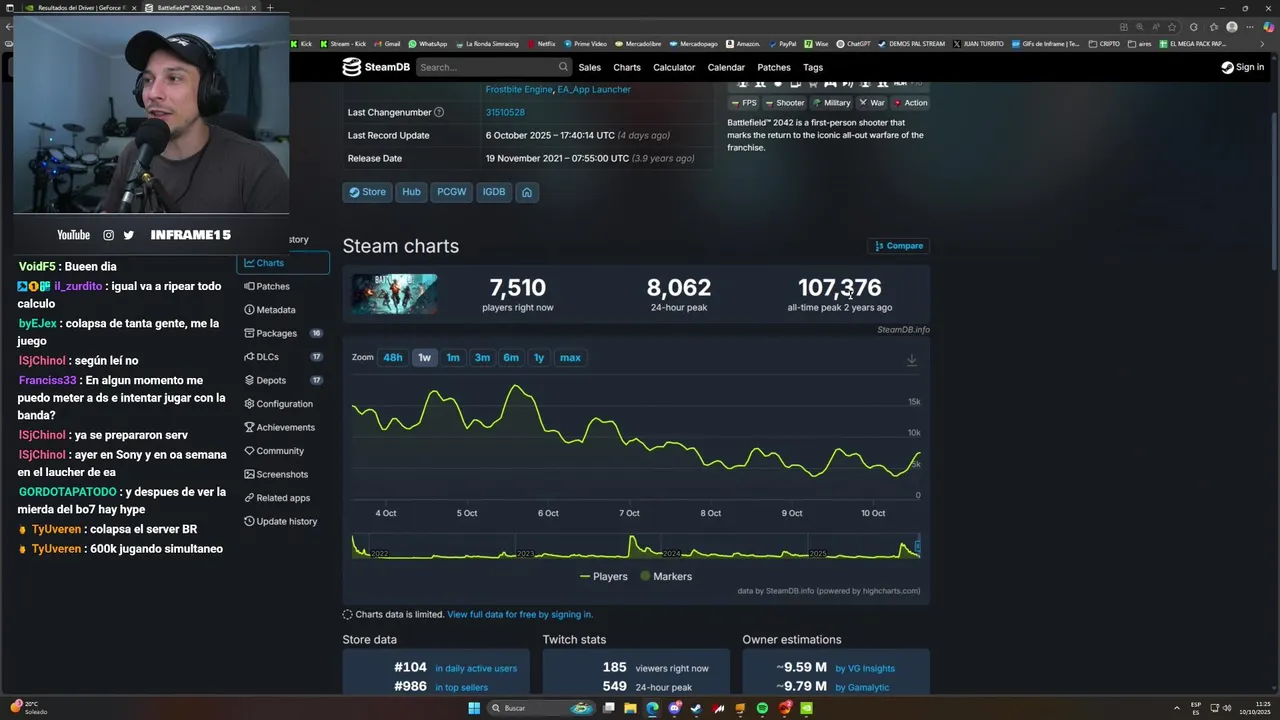Open Kick bookmark in bookmarks bar
The width and height of the screenshot is (1280, 720).
point(301,44)
